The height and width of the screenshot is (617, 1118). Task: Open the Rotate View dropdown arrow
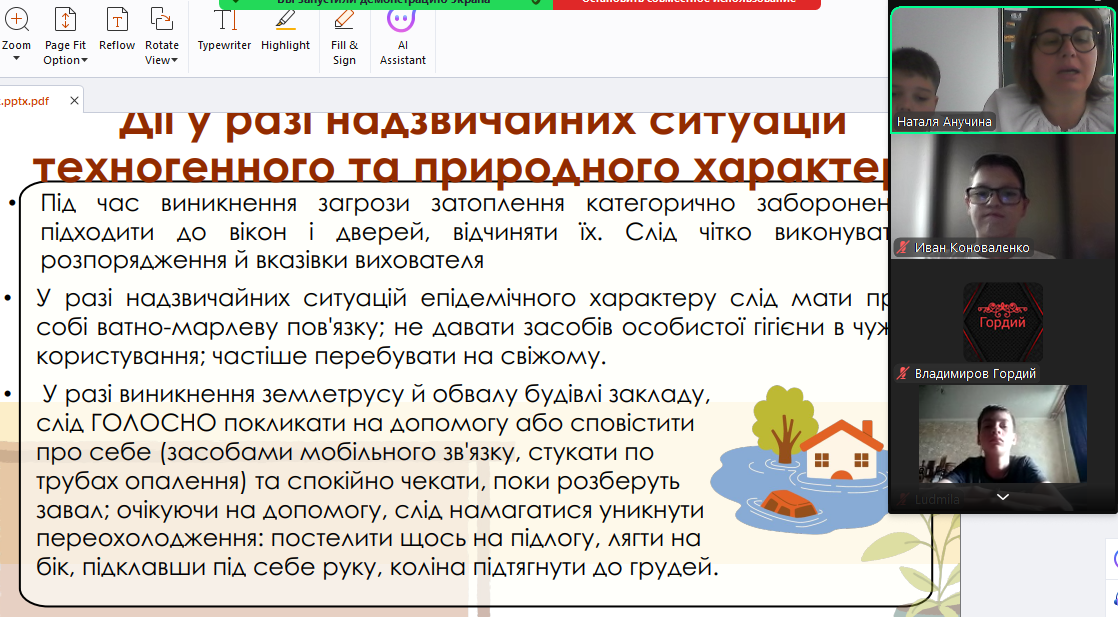[x=174, y=60]
